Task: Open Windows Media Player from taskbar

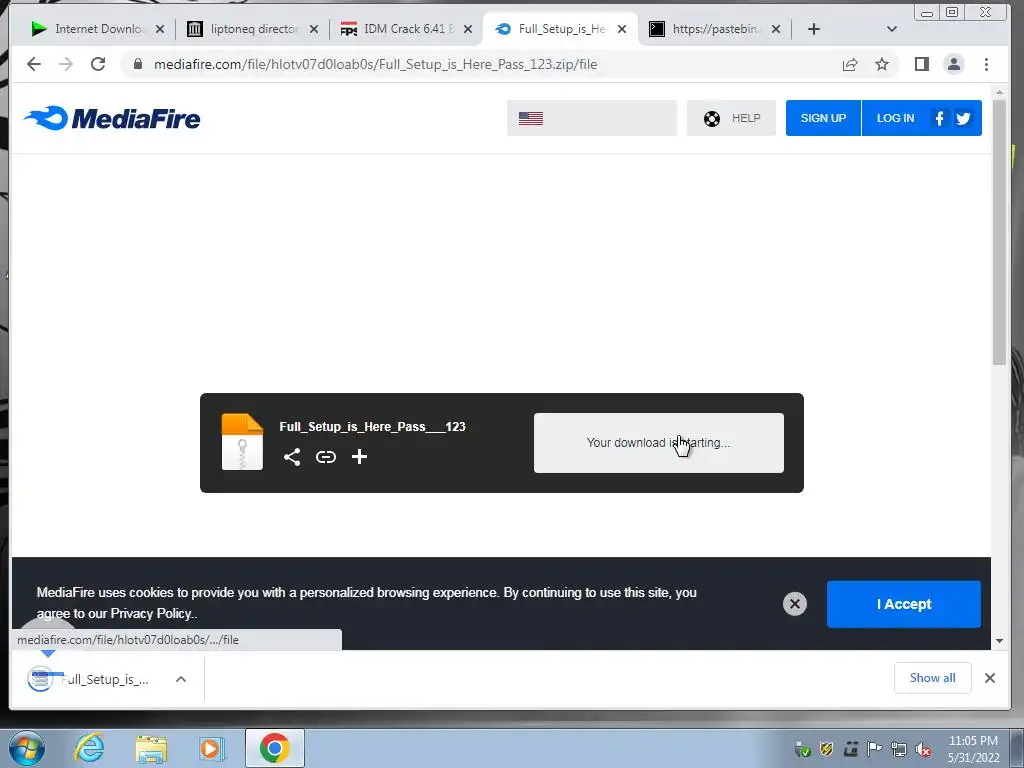Action: click(x=212, y=748)
